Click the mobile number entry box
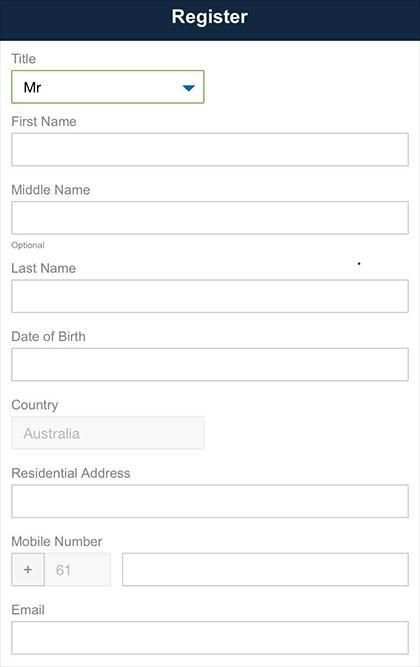The height and width of the screenshot is (667, 420). (x=265, y=570)
